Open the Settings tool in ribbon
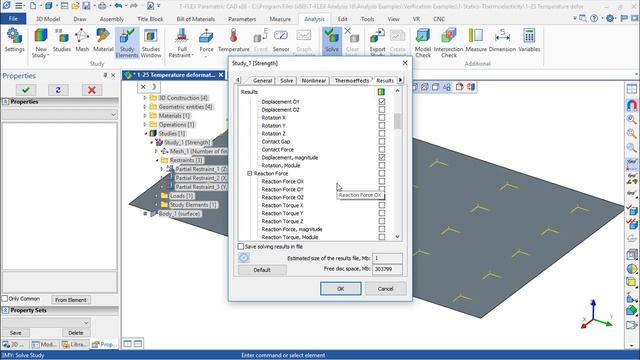This screenshot has width=640, height=360. click(x=14, y=40)
